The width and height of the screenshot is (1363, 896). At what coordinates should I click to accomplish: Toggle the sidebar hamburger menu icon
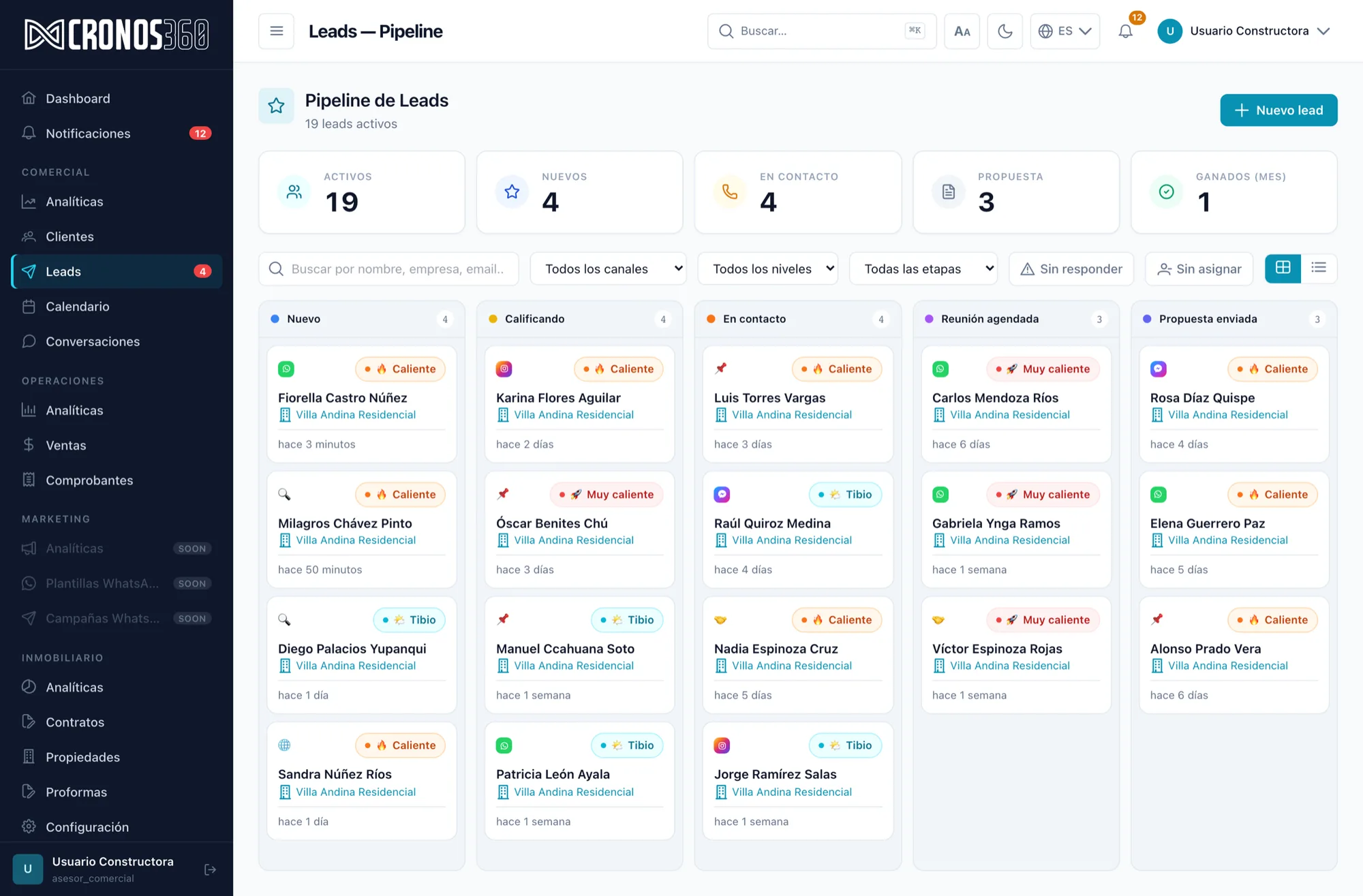tap(276, 31)
